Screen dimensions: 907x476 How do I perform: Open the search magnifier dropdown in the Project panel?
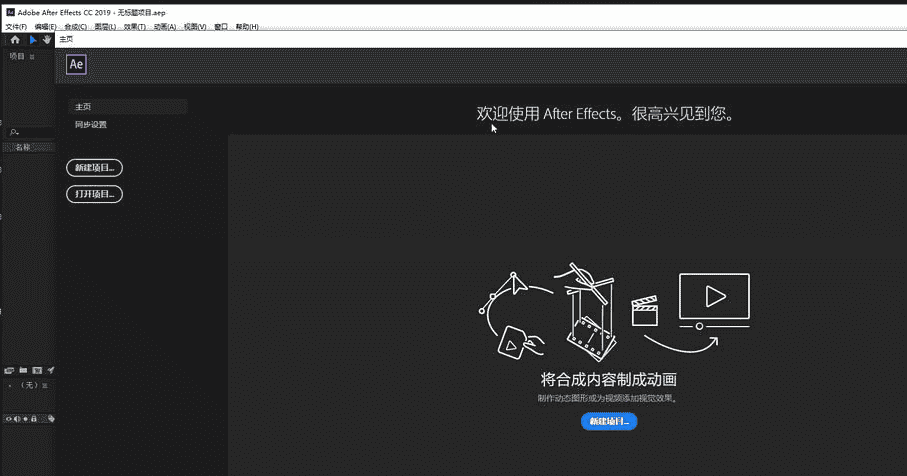click(14, 132)
